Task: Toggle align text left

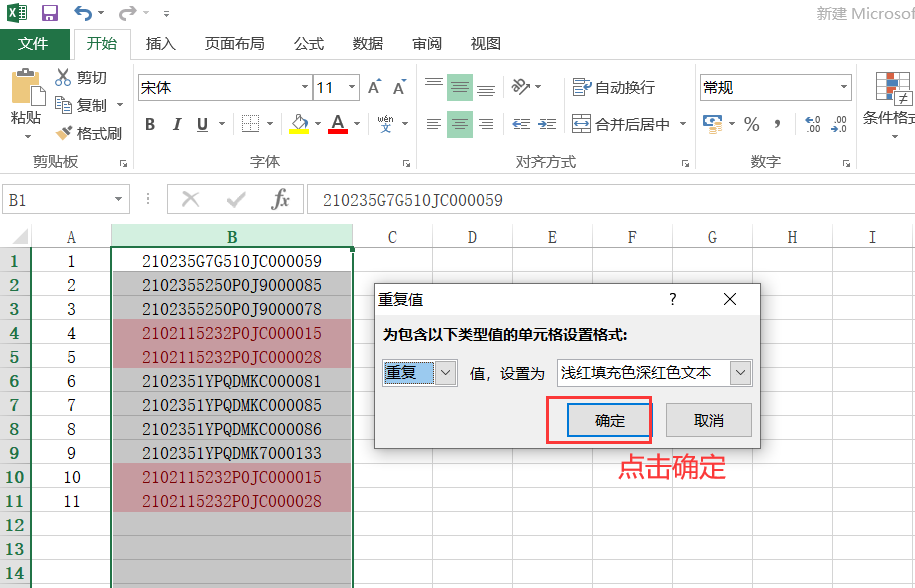Action: (x=434, y=124)
